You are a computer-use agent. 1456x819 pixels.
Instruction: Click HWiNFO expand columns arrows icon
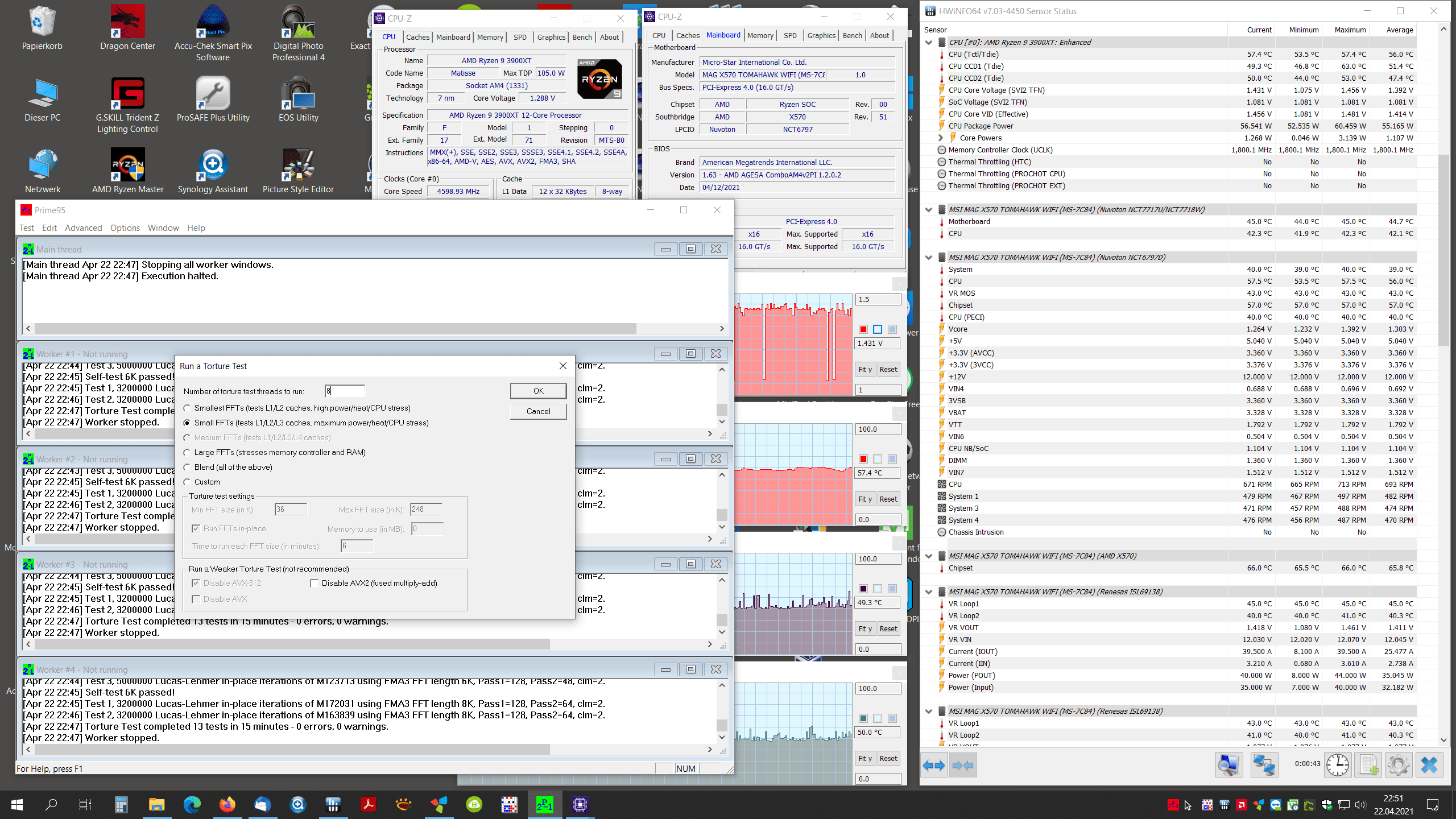[934, 766]
